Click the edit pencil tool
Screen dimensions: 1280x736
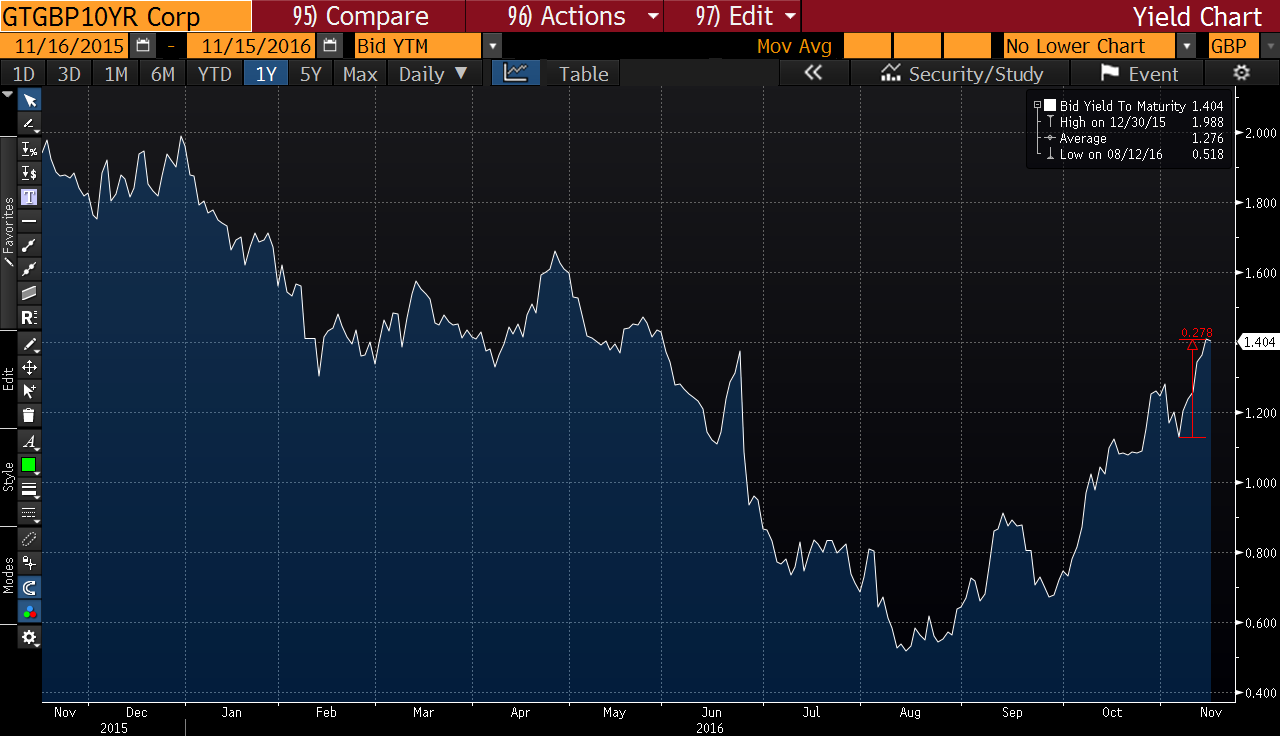[x=30, y=344]
